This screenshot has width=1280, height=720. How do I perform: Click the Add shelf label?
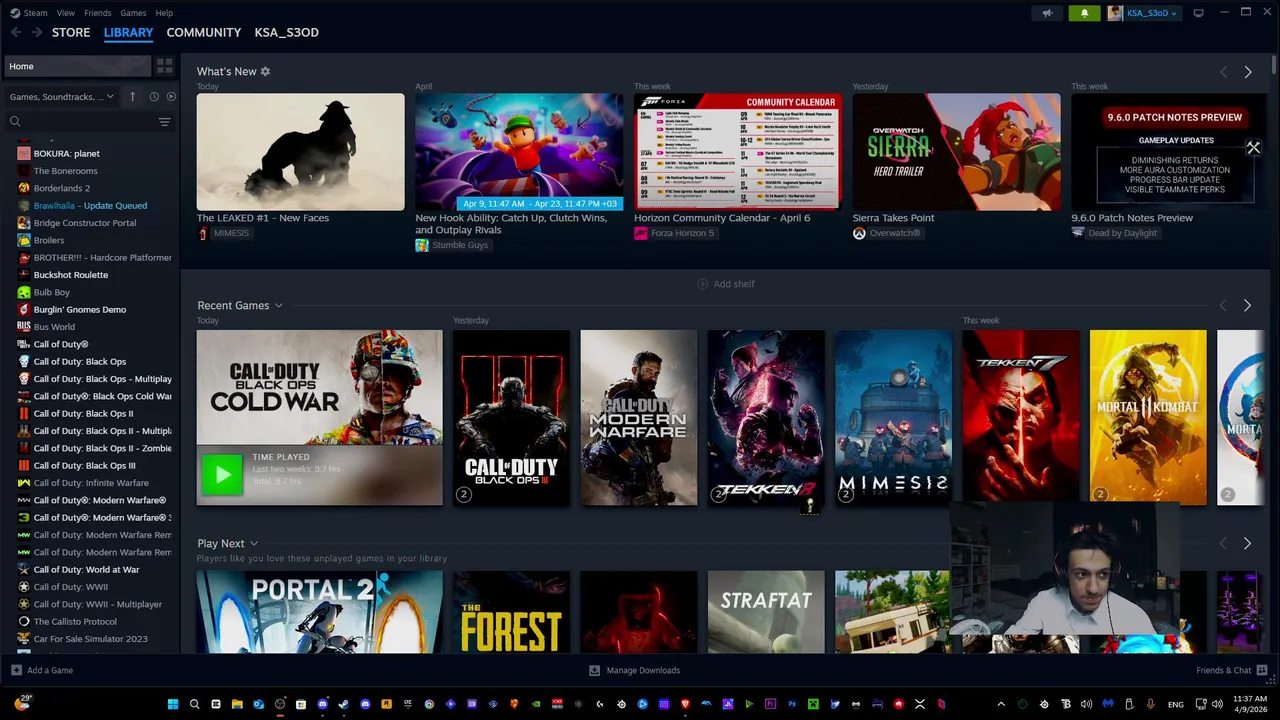[x=734, y=284]
